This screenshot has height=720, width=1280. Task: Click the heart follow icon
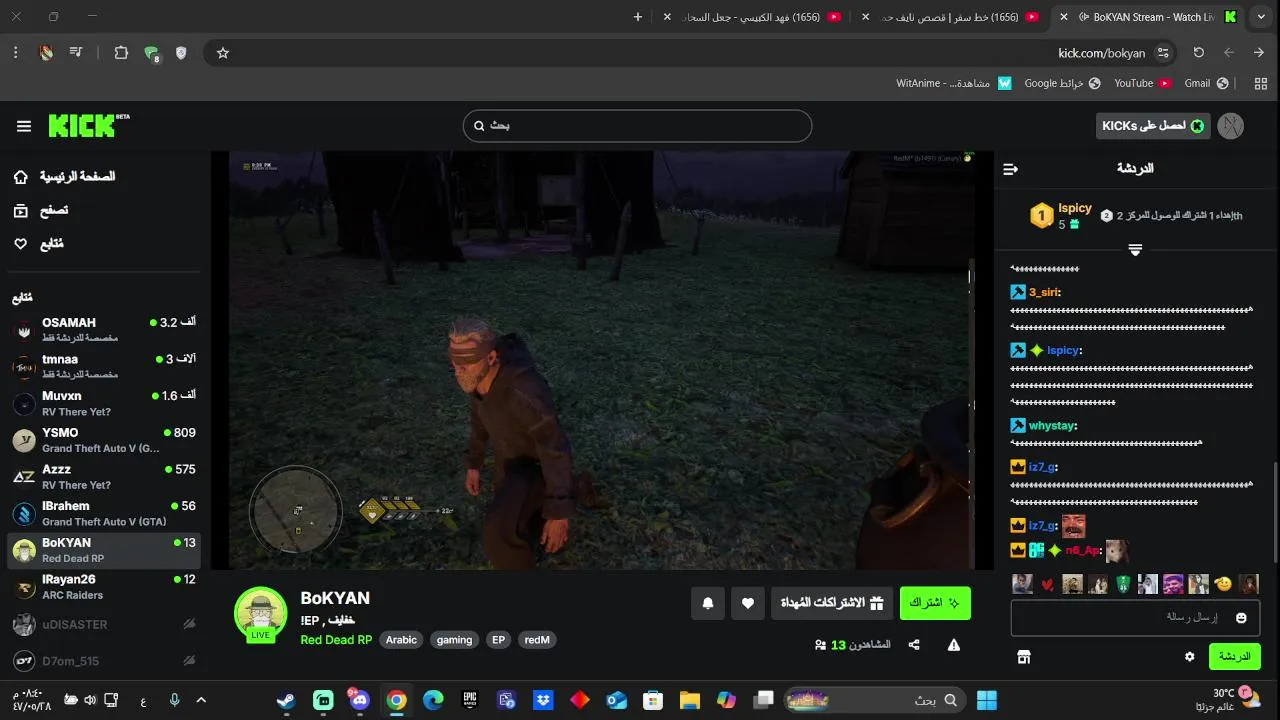748,603
